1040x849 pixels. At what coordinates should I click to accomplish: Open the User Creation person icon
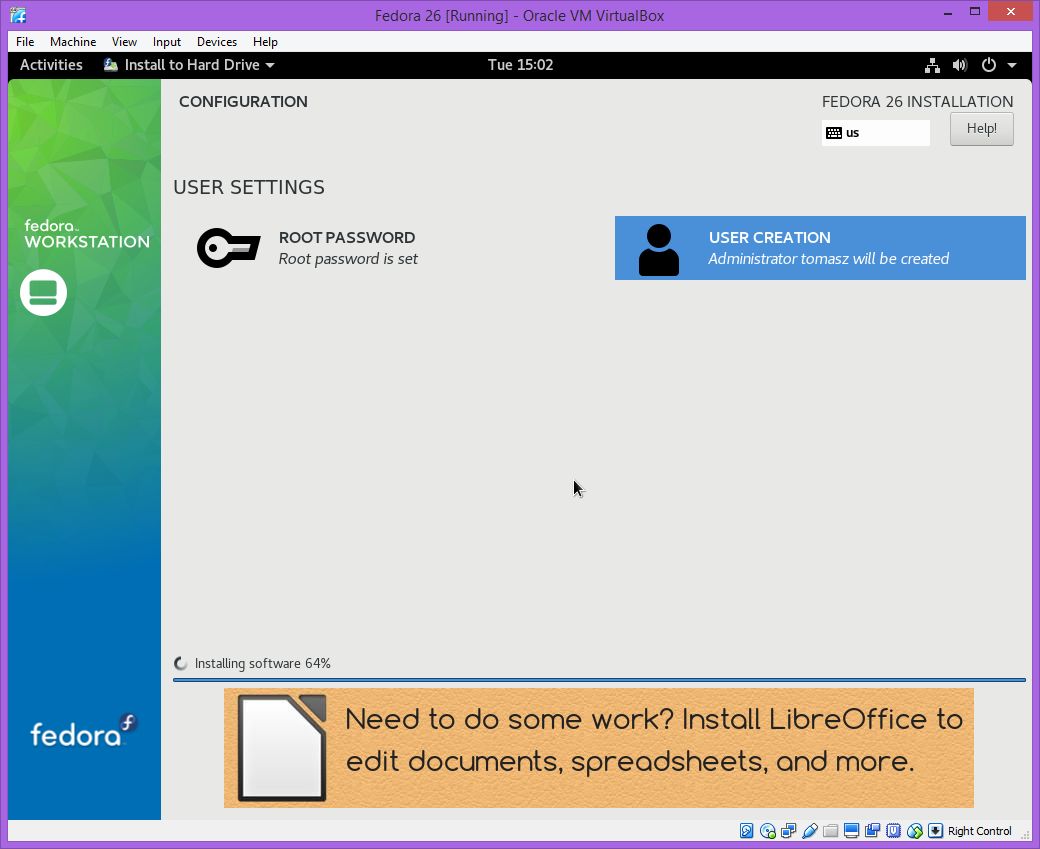(659, 250)
